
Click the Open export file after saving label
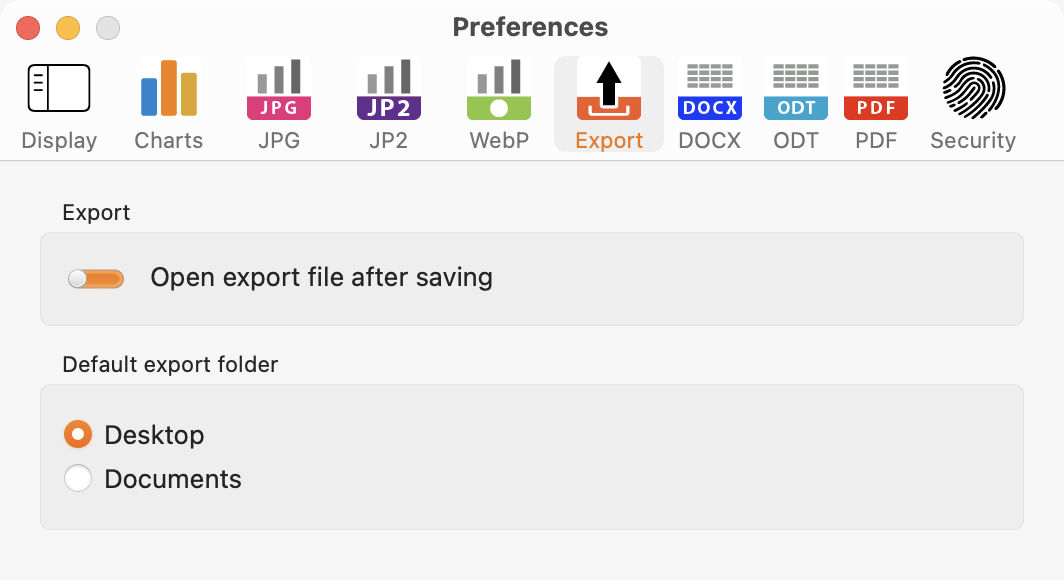point(321,277)
